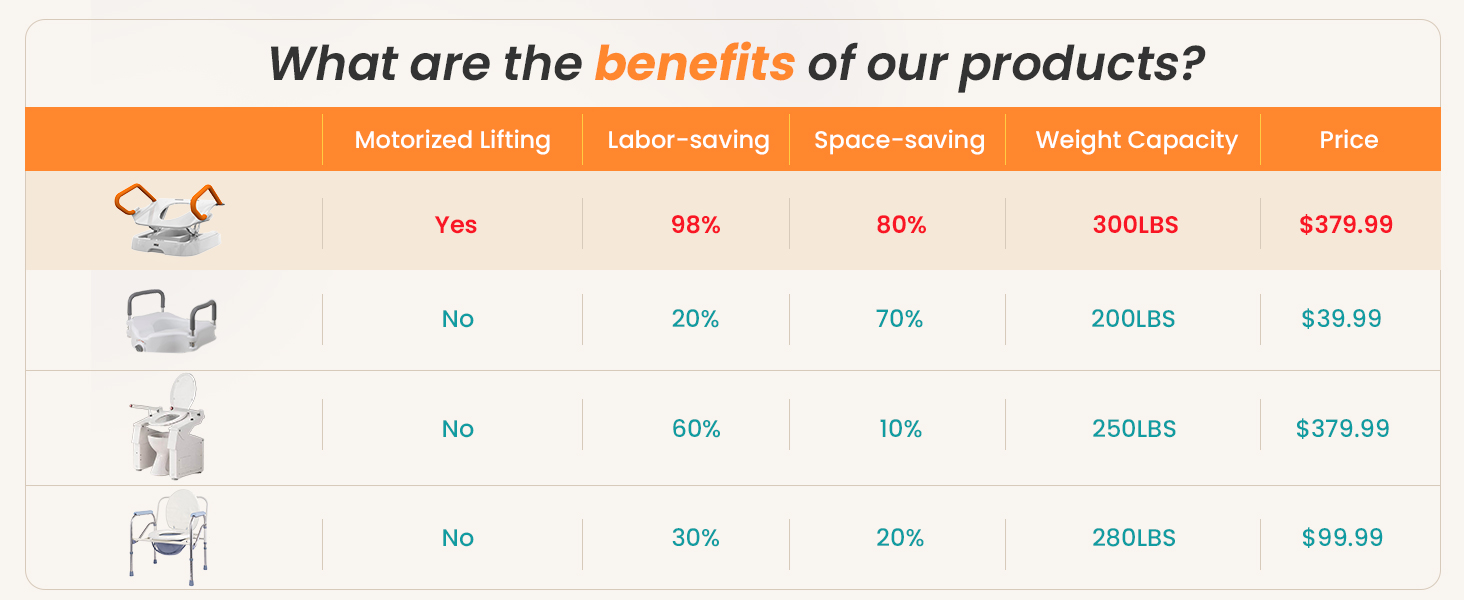Click the orange word benefits in title
The width and height of the screenshot is (1464, 600).
694,64
